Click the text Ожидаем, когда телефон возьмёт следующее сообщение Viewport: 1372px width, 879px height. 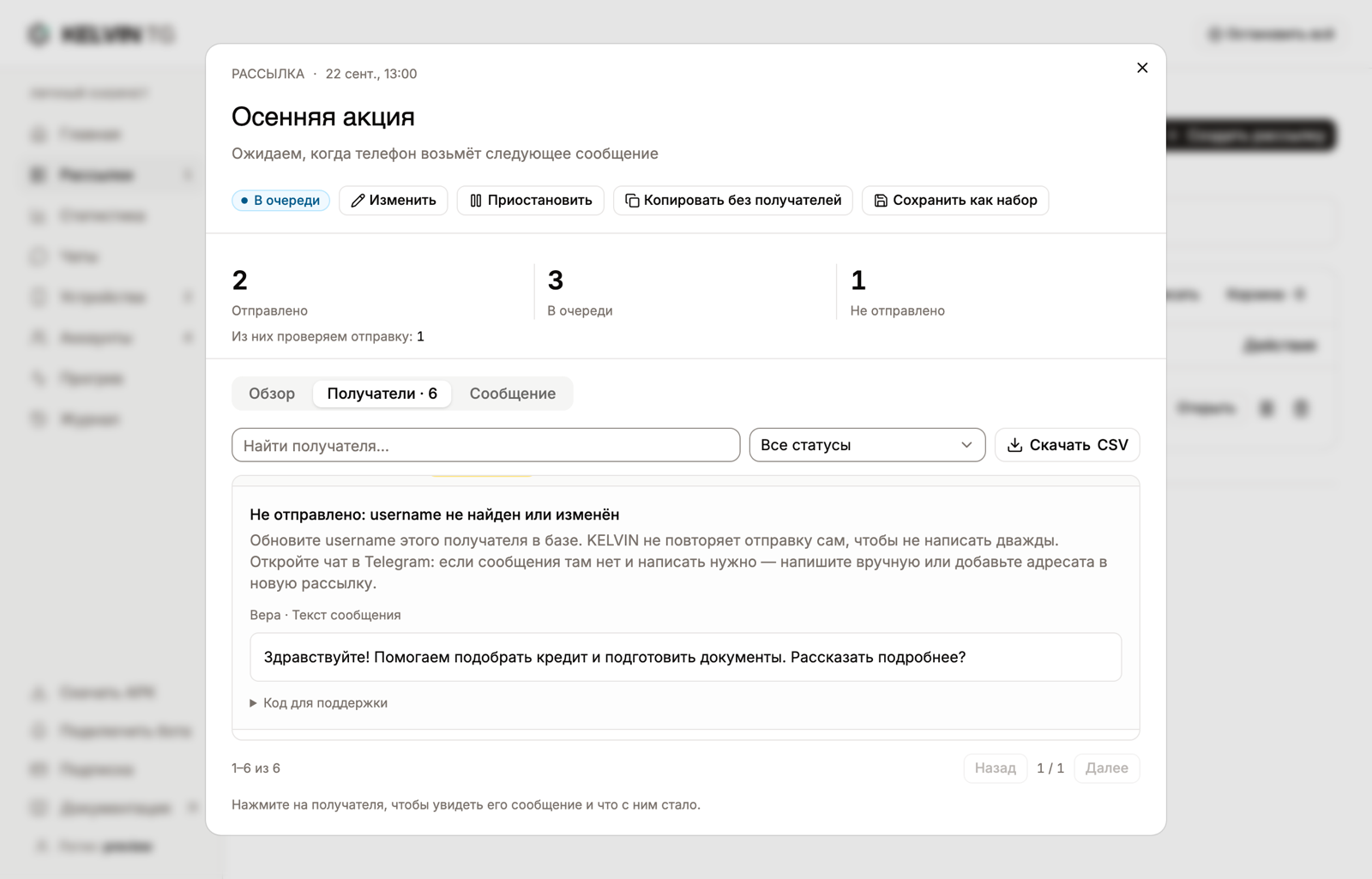pos(445,154)
